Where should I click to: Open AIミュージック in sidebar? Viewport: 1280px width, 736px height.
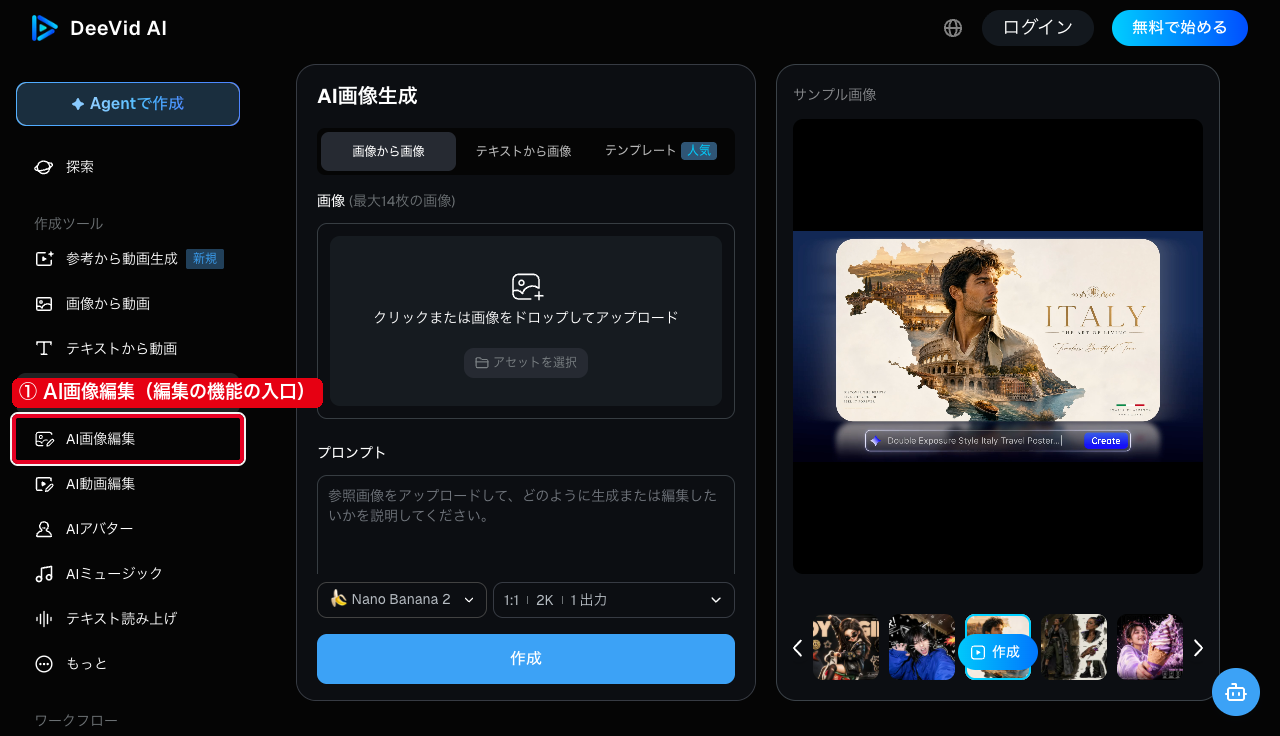[x=128, y=573]
